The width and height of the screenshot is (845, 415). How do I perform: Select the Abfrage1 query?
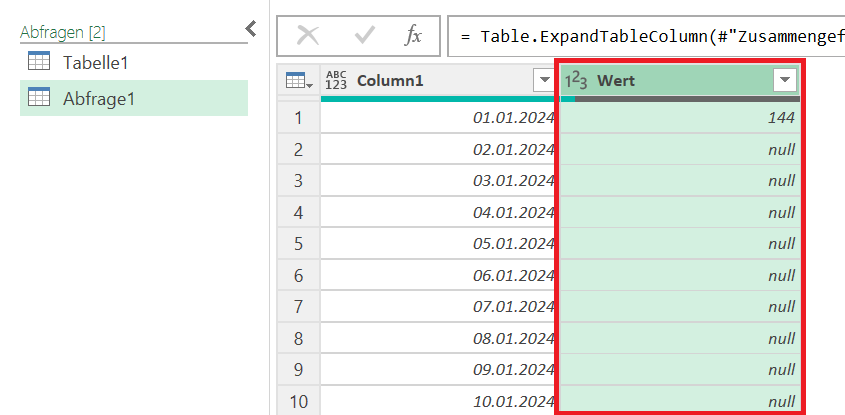click(98, 98)
